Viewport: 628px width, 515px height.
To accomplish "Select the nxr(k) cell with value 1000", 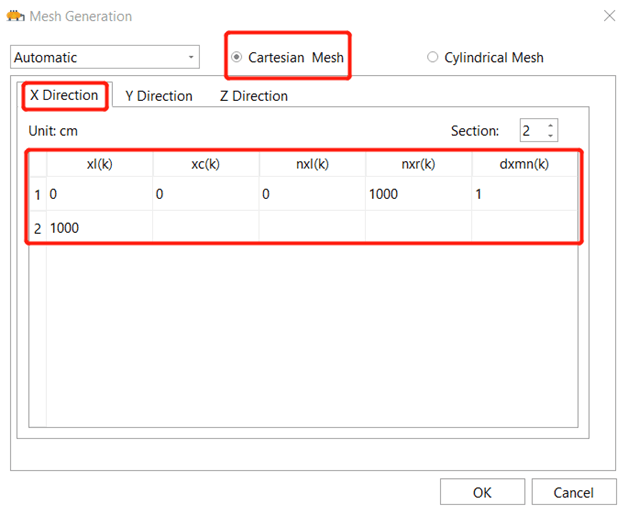I will tap(418, 194).
